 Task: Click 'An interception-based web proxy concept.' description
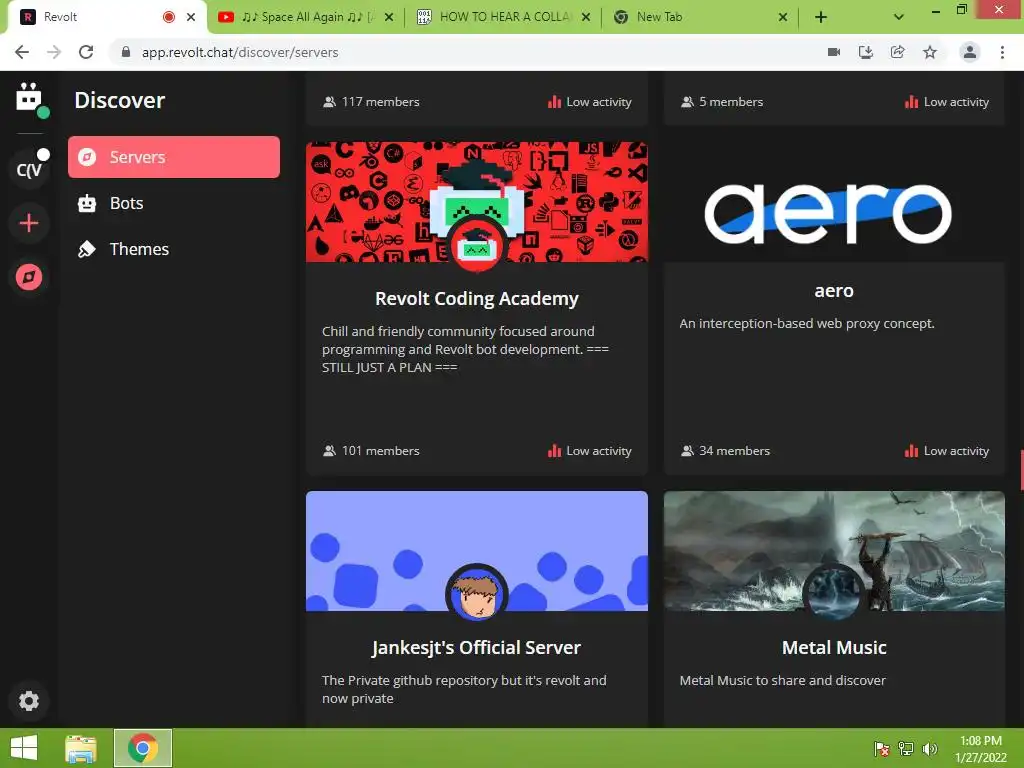pyautogui.click(x=807, y=323)
